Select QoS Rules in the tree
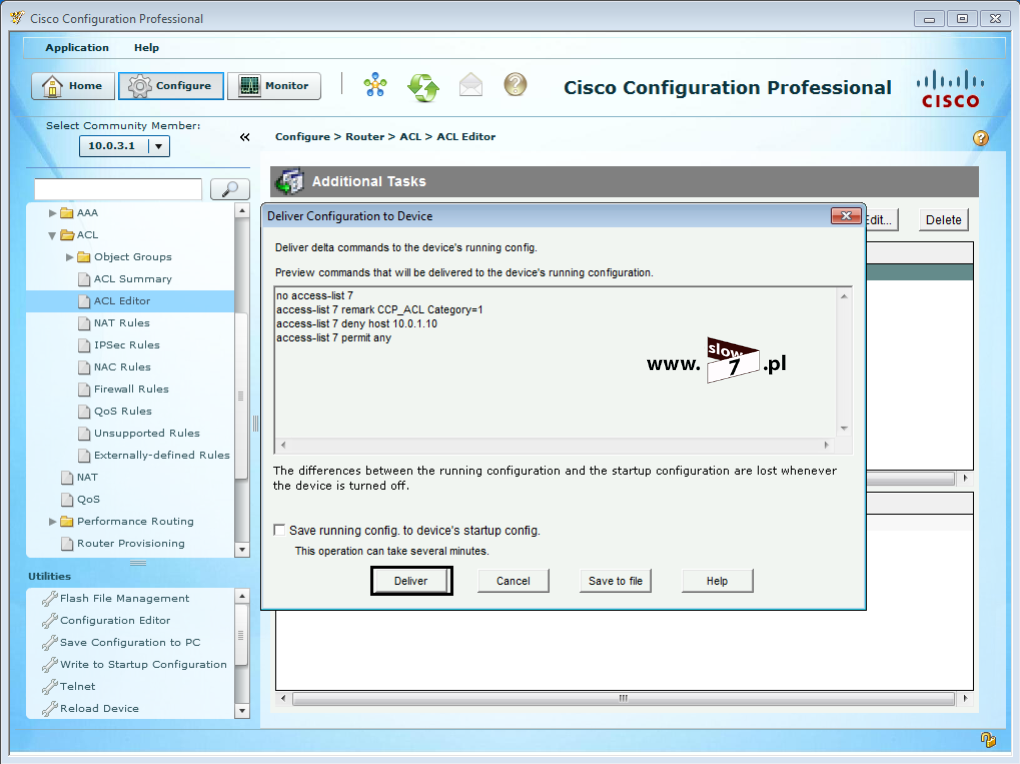Viewport: 1020px width, 764px height. (123, 412)
